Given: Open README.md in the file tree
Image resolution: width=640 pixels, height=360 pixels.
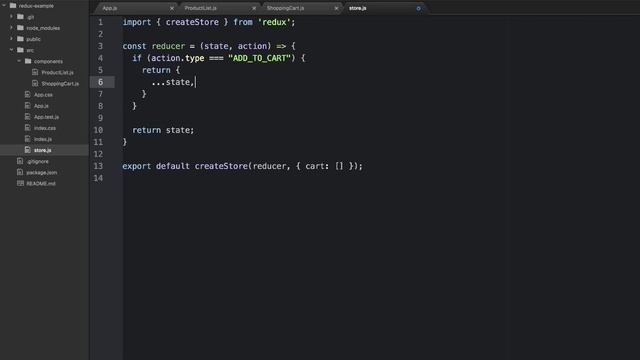Looking at the screenshot, I should [x=41, y=183].
